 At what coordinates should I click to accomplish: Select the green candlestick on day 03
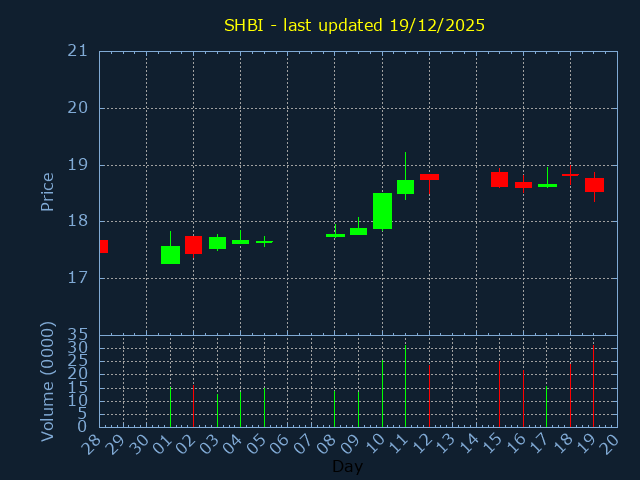[217, 243]
